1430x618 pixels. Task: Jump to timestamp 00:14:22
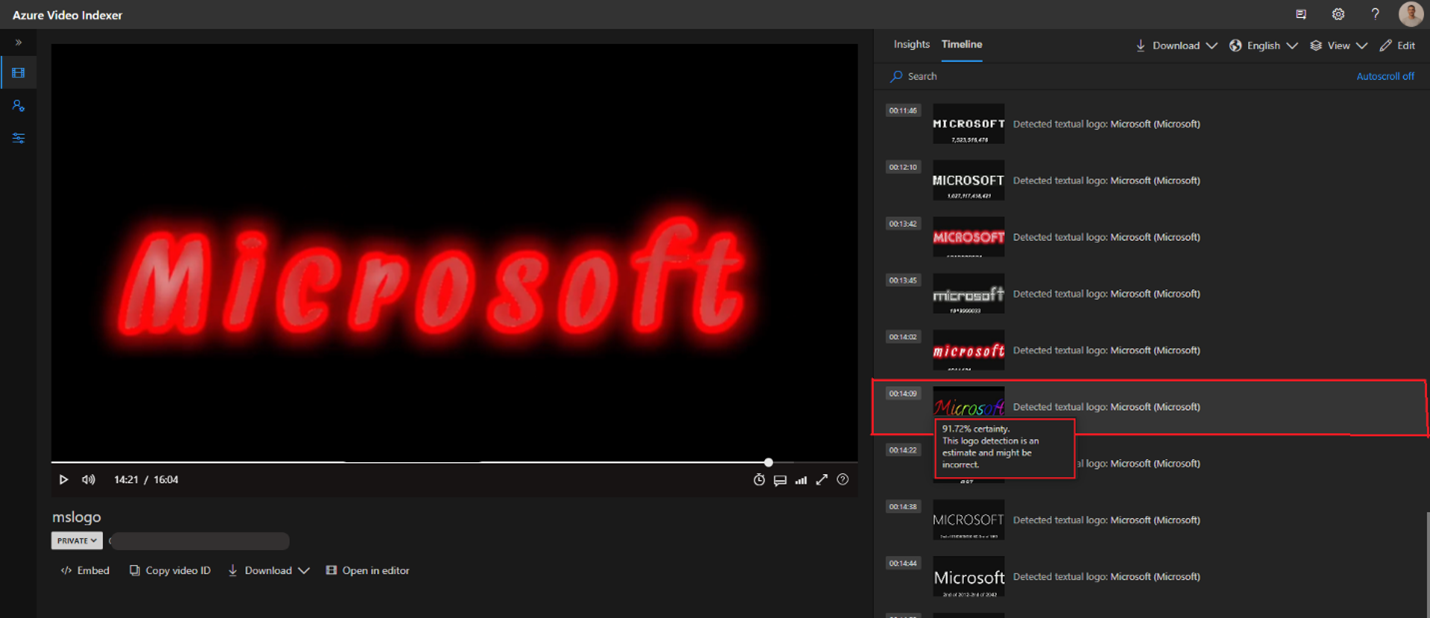(x=902, y=450)
